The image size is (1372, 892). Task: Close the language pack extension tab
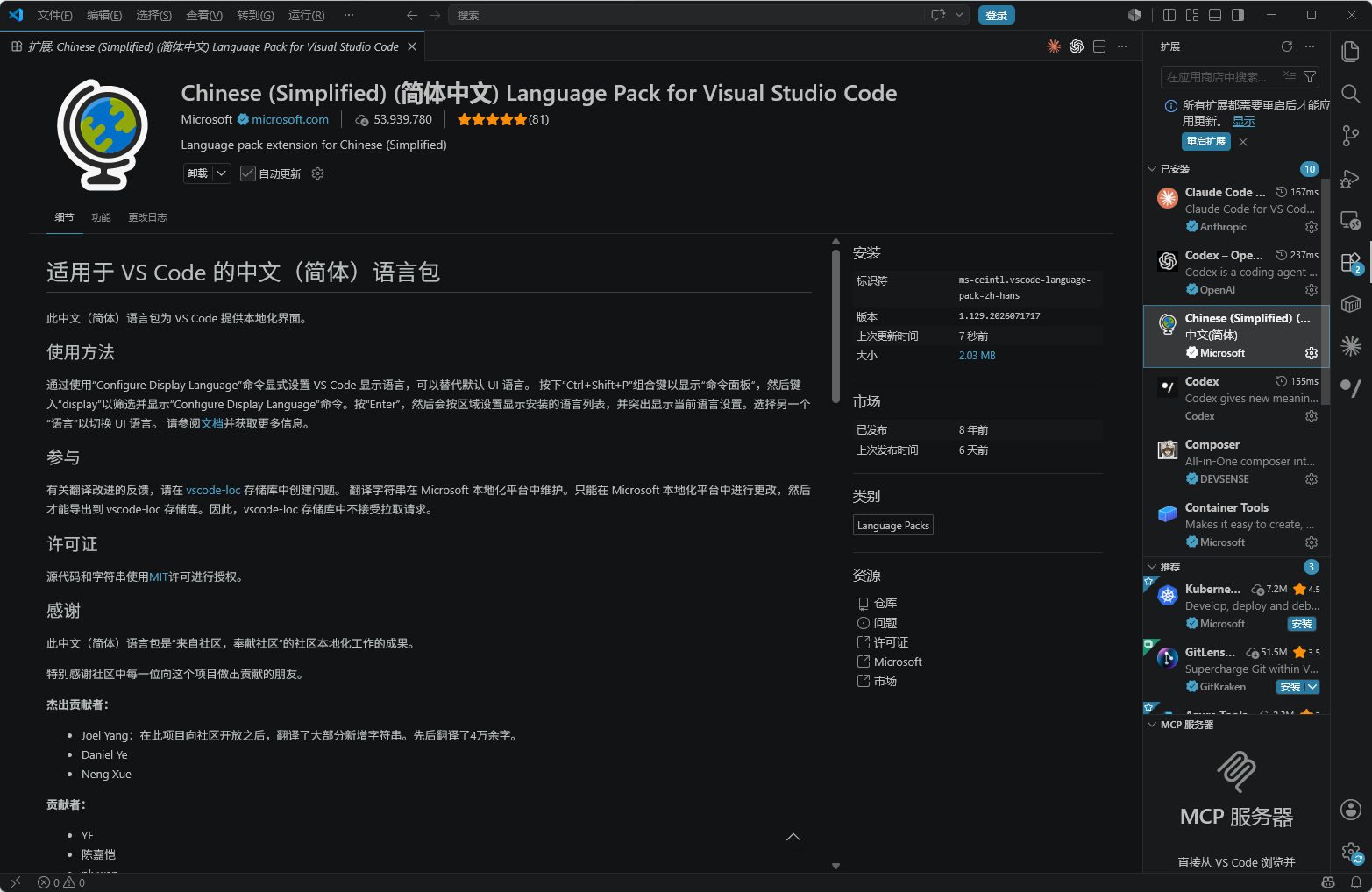[x=412, y=46]
